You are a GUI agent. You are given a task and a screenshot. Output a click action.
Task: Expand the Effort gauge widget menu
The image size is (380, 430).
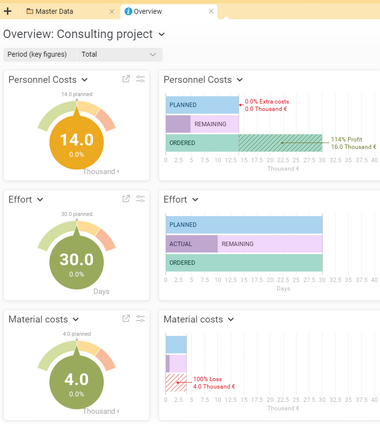click(x=40, y=200)
